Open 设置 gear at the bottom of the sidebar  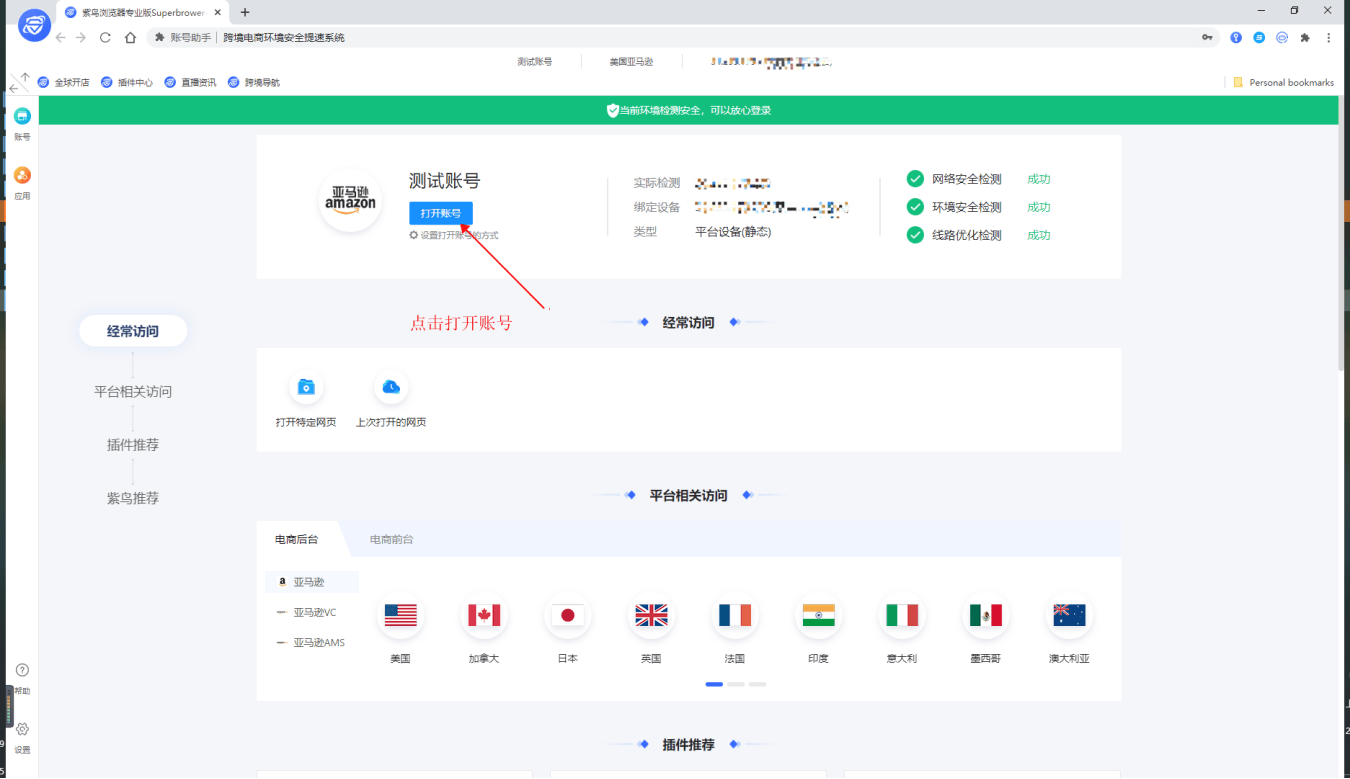coord(21,736)
